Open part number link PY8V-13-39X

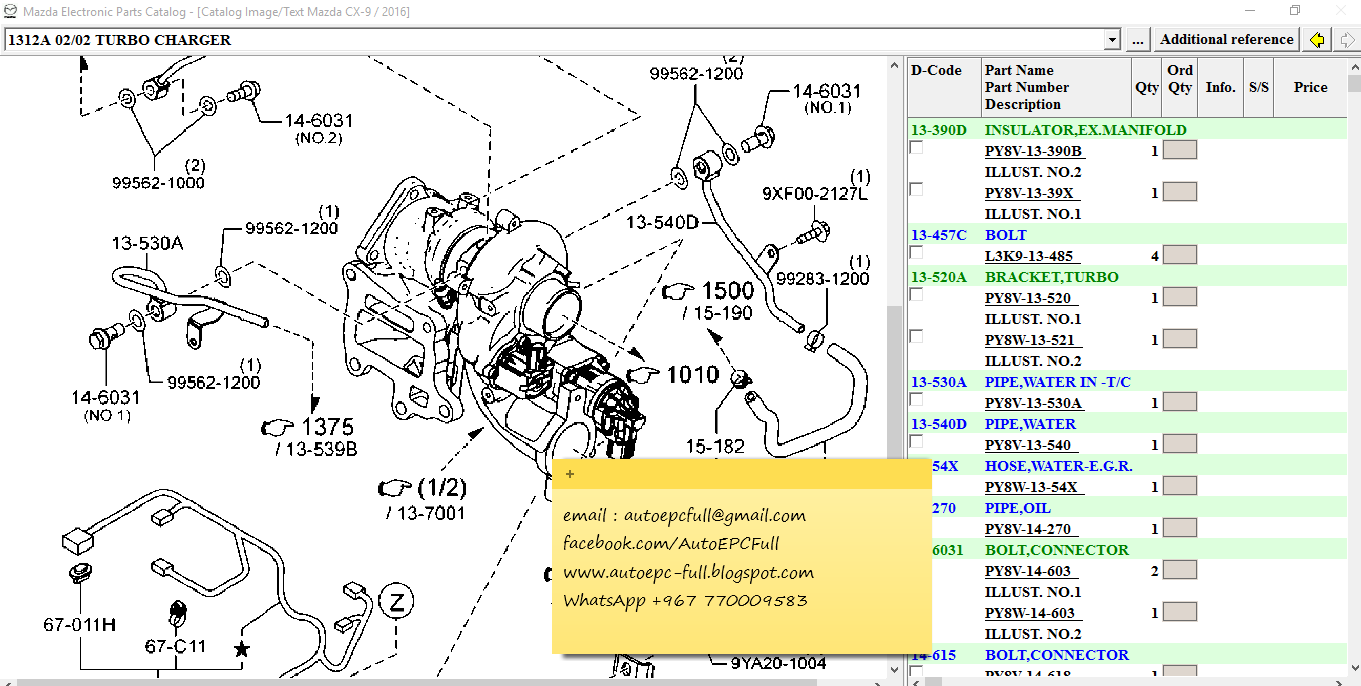click(1030, 193)
